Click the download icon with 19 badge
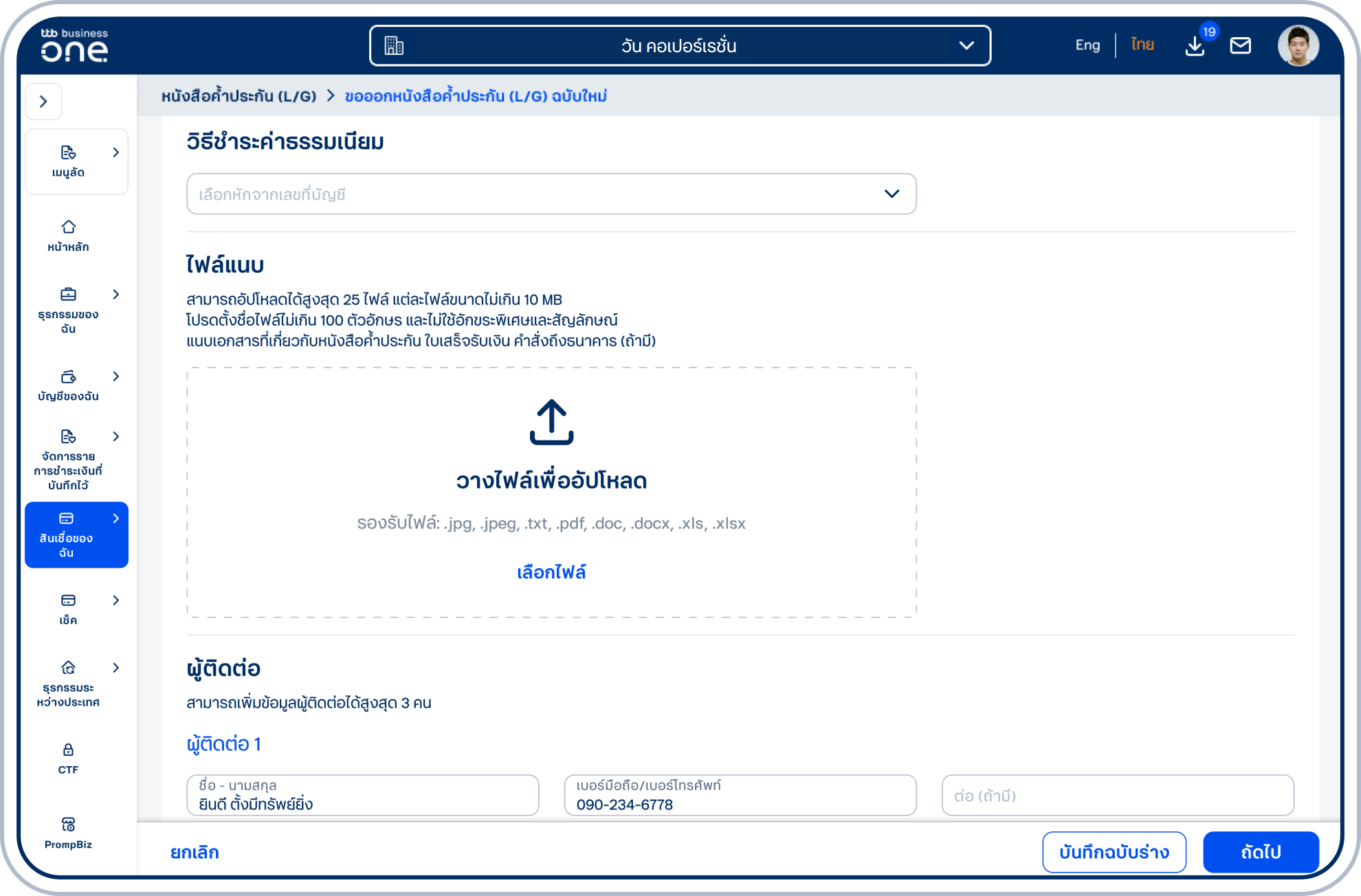This screenshot has width=1361, height=896. click(1195, 46)
